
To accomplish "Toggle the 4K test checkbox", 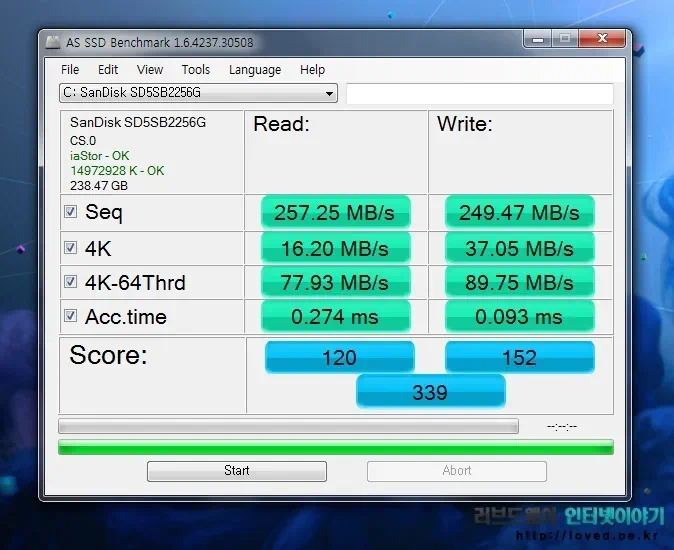I will coord(71,247).
